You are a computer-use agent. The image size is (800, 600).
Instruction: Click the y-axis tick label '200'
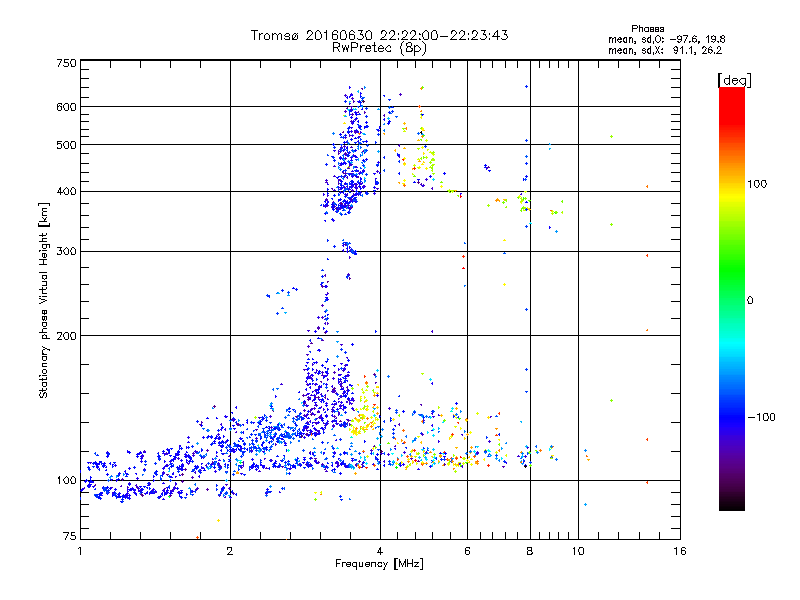[x=66, y=336]
